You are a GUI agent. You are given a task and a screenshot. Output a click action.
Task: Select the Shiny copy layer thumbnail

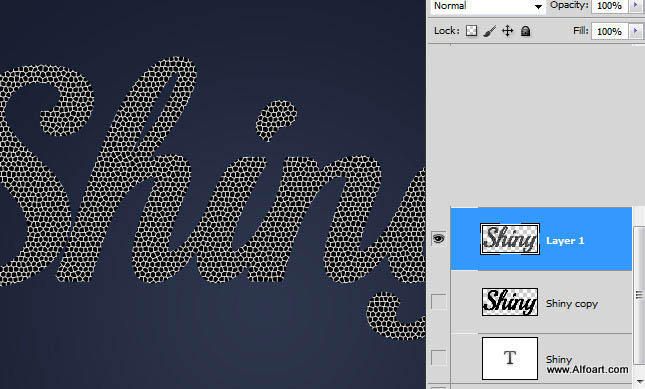(510, 302)
